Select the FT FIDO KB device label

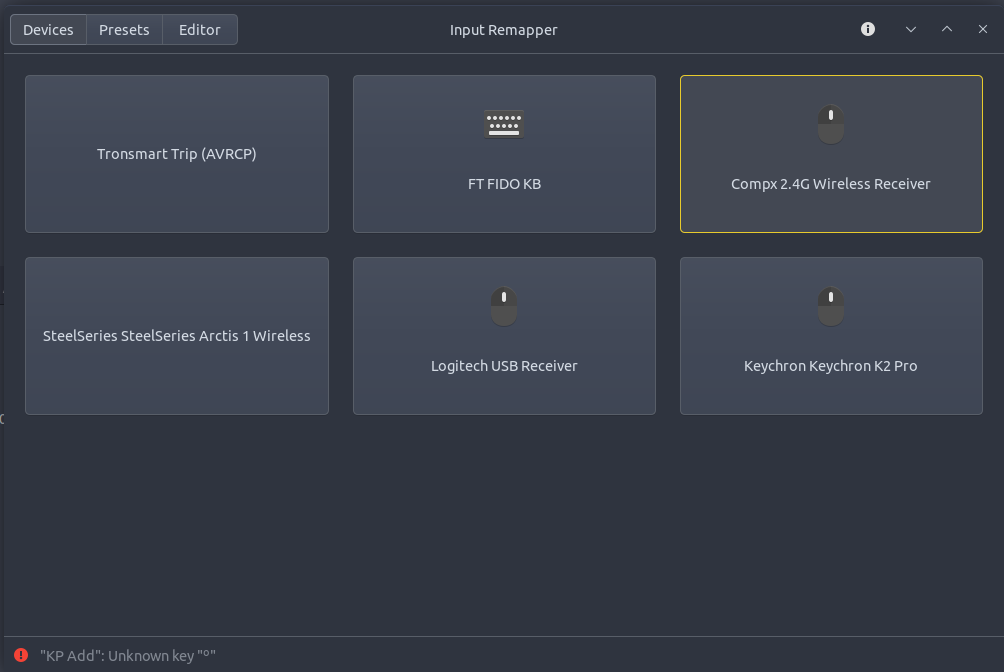[504, 184]
